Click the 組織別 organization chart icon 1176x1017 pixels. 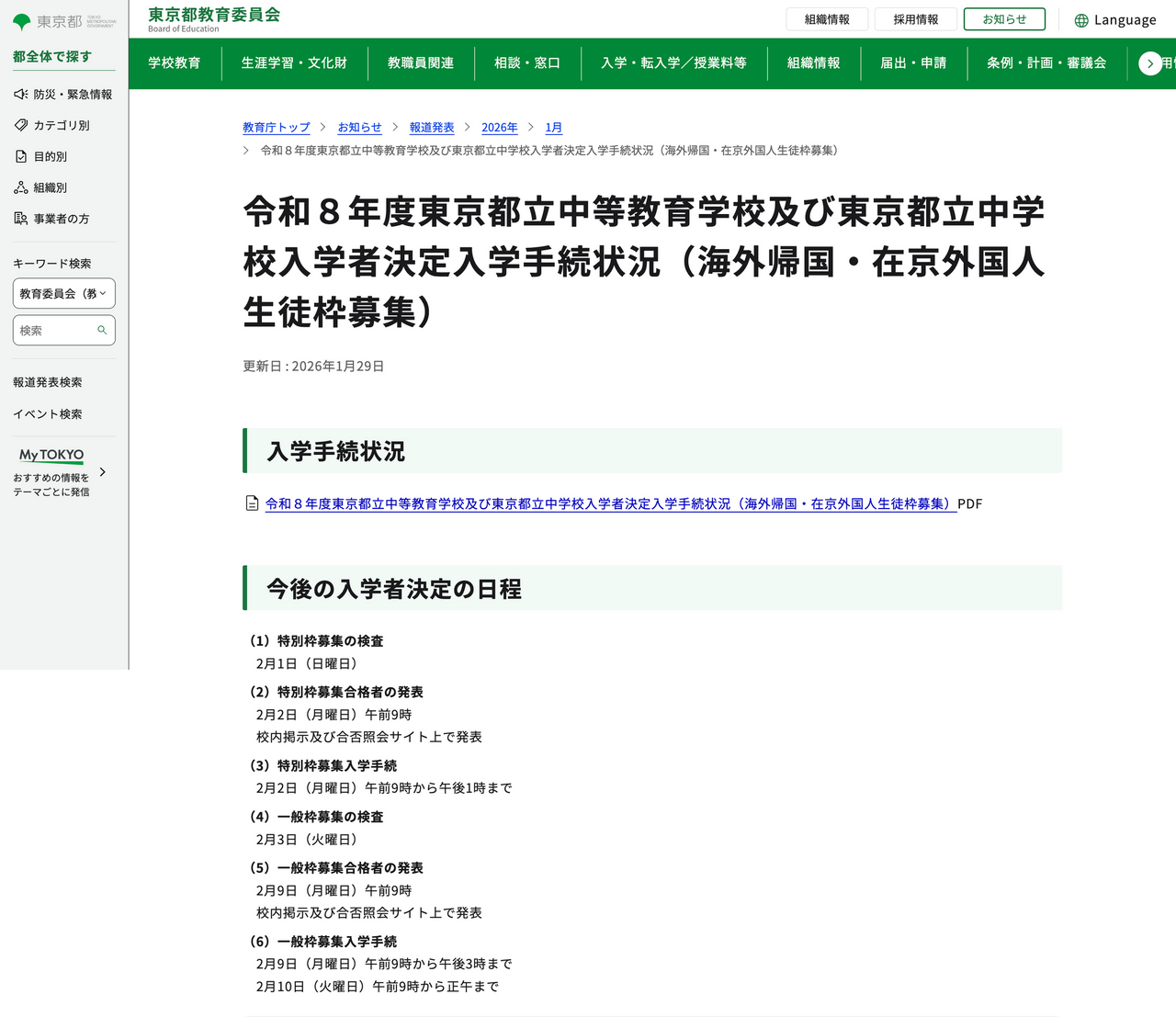[21, 187]
